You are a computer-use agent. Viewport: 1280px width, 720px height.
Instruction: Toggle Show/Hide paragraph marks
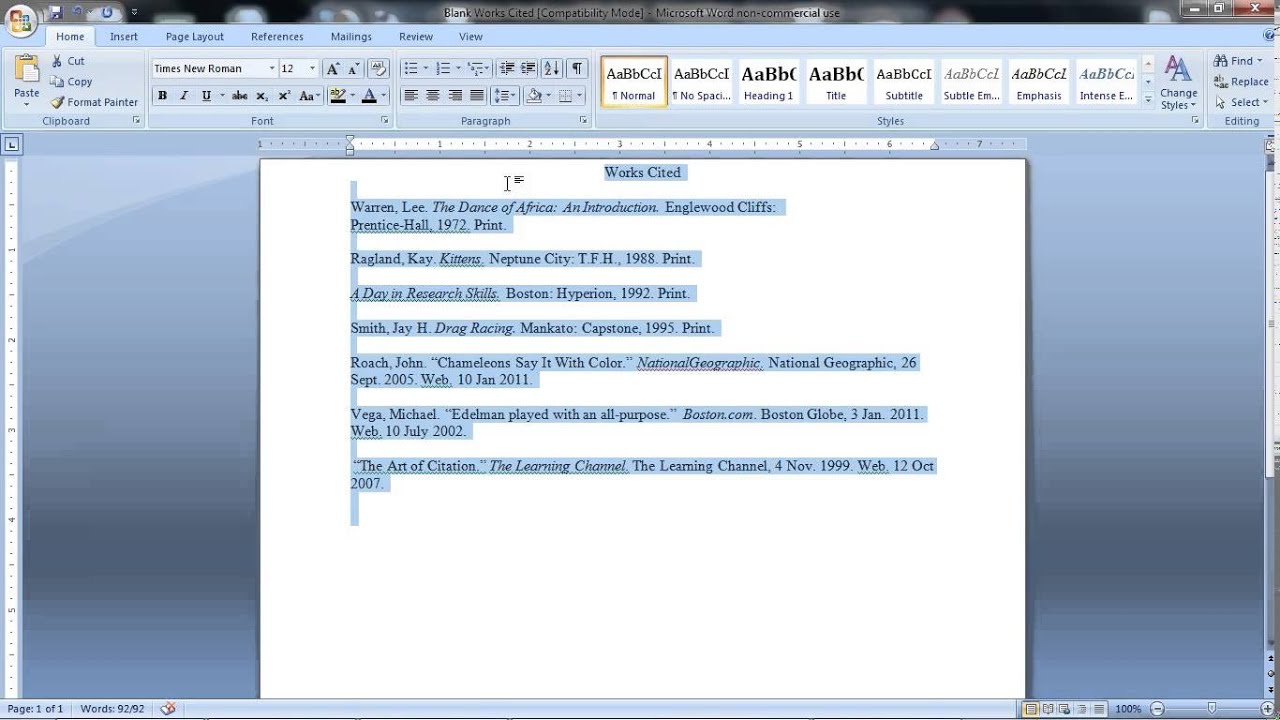(x=577, y=69)
